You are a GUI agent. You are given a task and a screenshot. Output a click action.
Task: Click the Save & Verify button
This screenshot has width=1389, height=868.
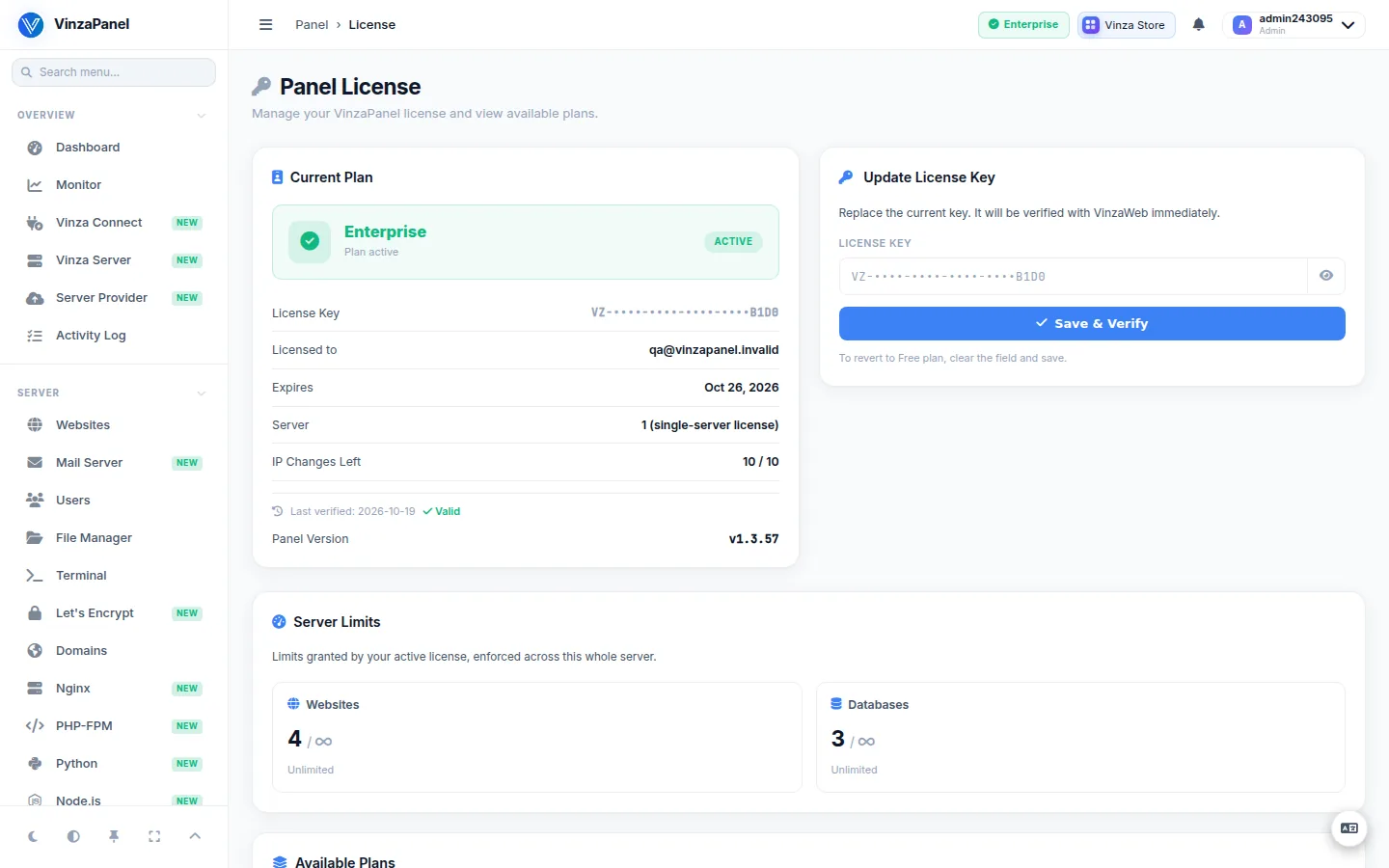(1092, 323)
